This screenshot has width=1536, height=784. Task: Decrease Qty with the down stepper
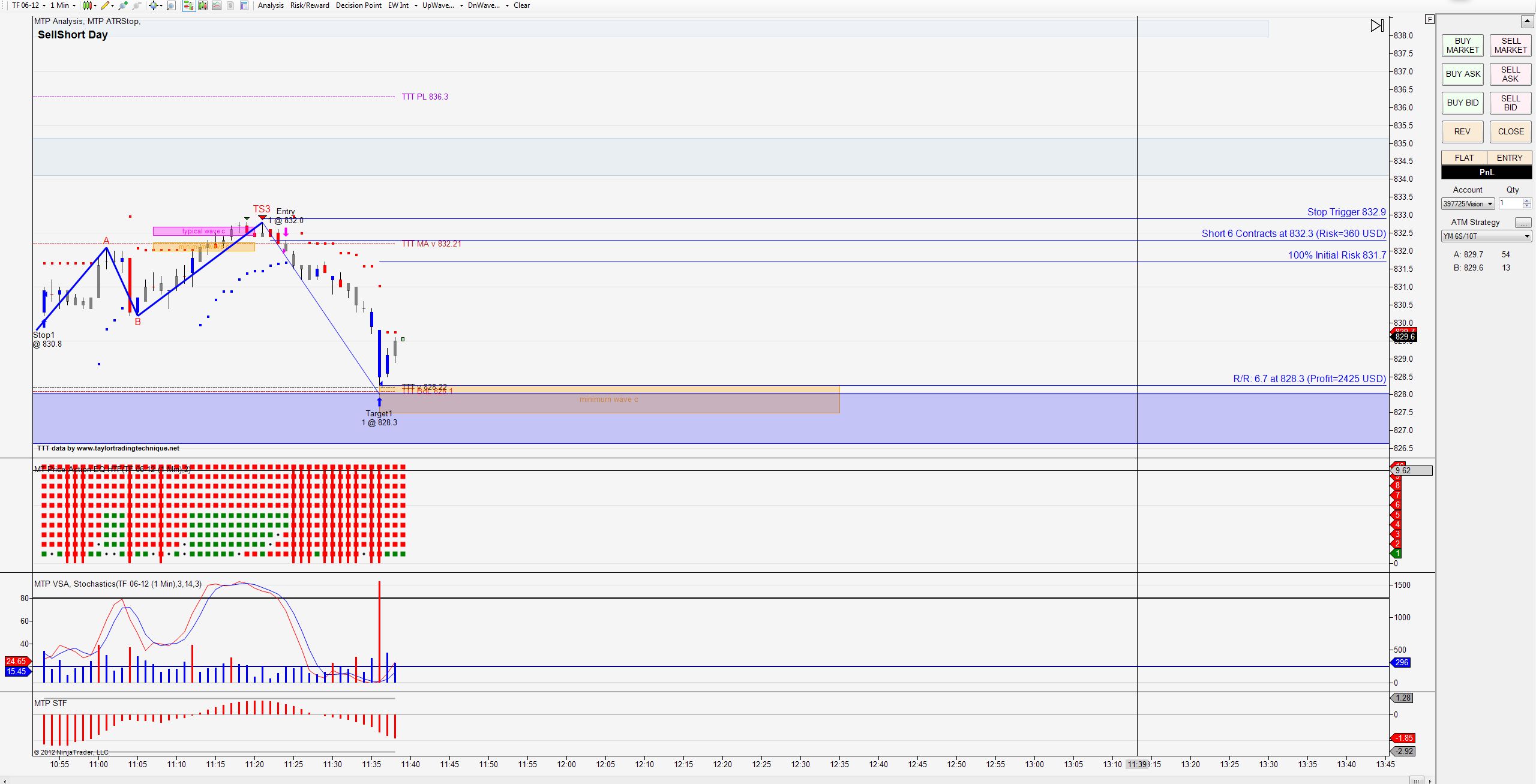pos(1528,207)
